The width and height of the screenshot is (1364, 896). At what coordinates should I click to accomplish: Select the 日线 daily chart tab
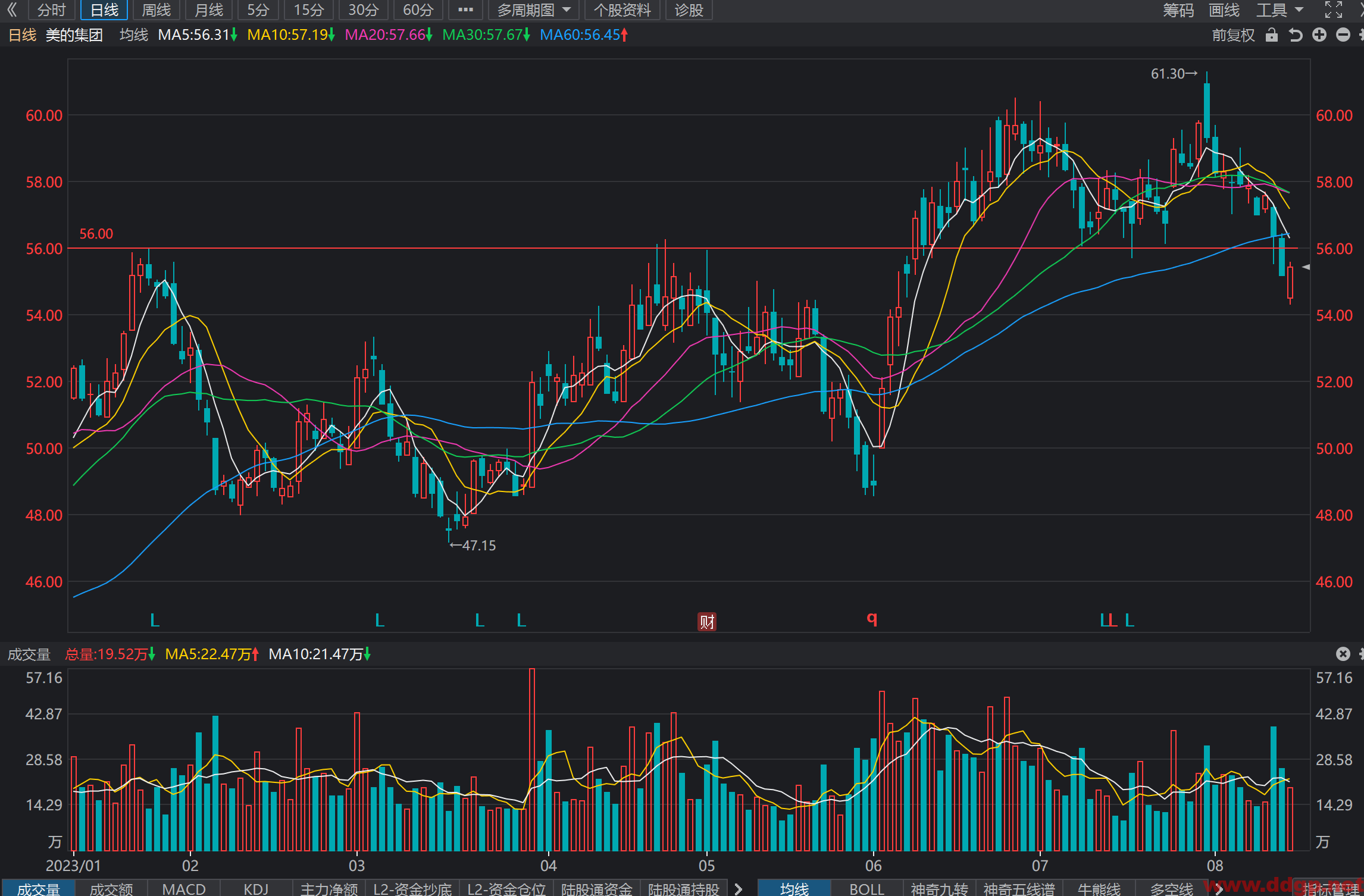(104, 10)
